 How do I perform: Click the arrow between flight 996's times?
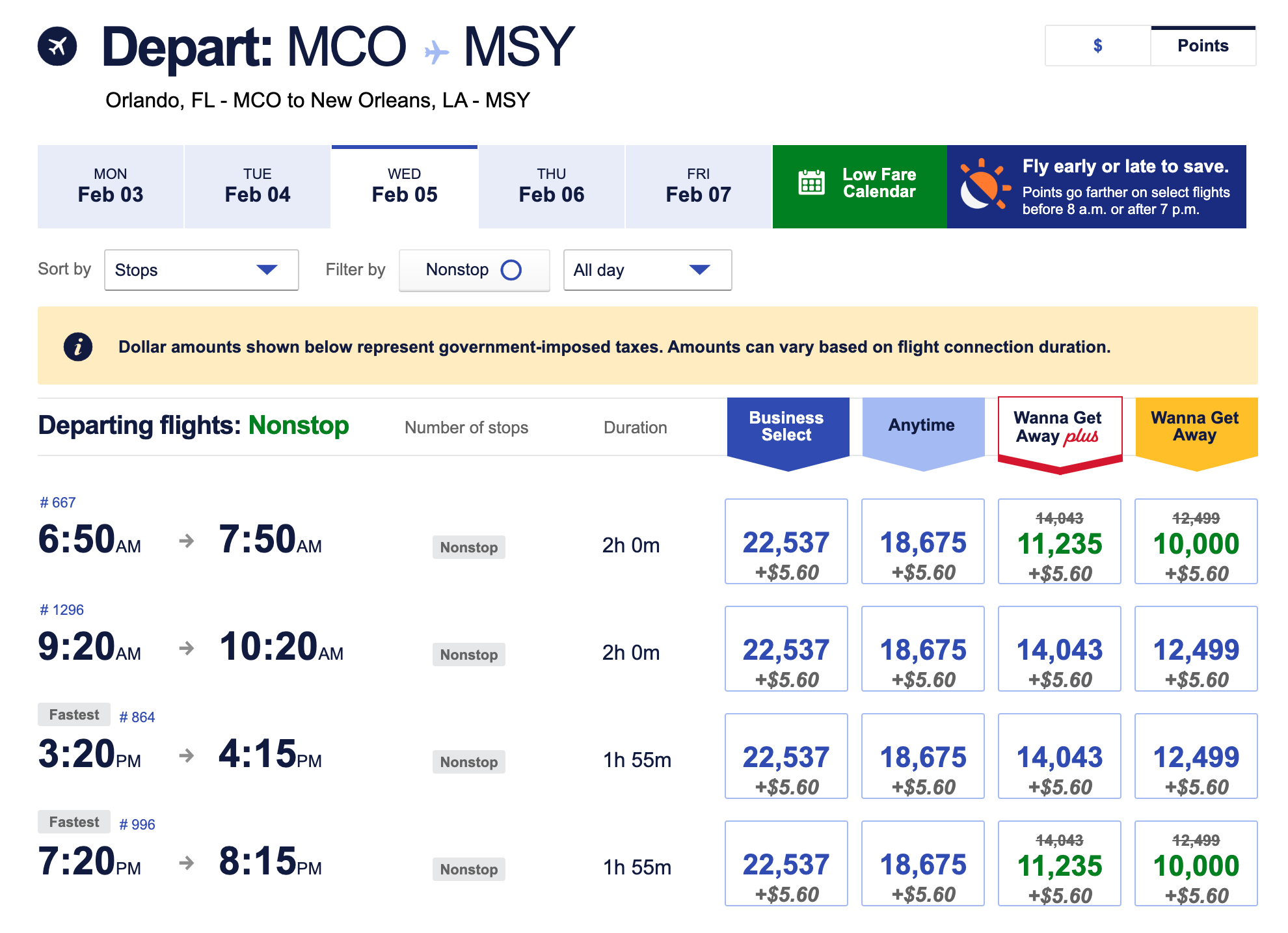187,863
